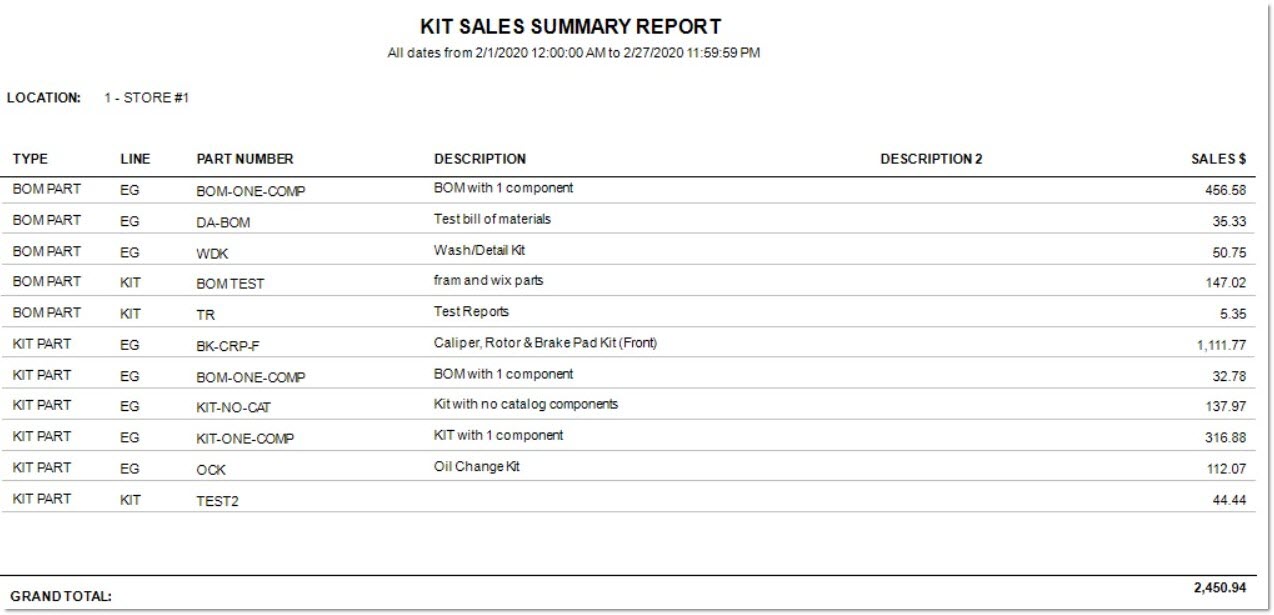
Task: Select the KIT-NO-CAT part number
Action: pos(234,408)
